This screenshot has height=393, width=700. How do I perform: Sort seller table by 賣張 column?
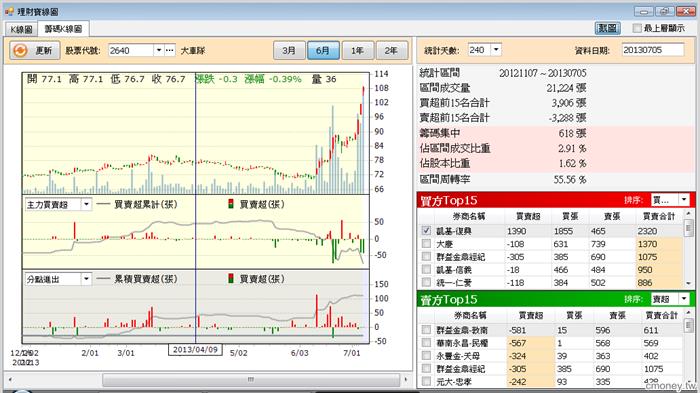point(617,315)
